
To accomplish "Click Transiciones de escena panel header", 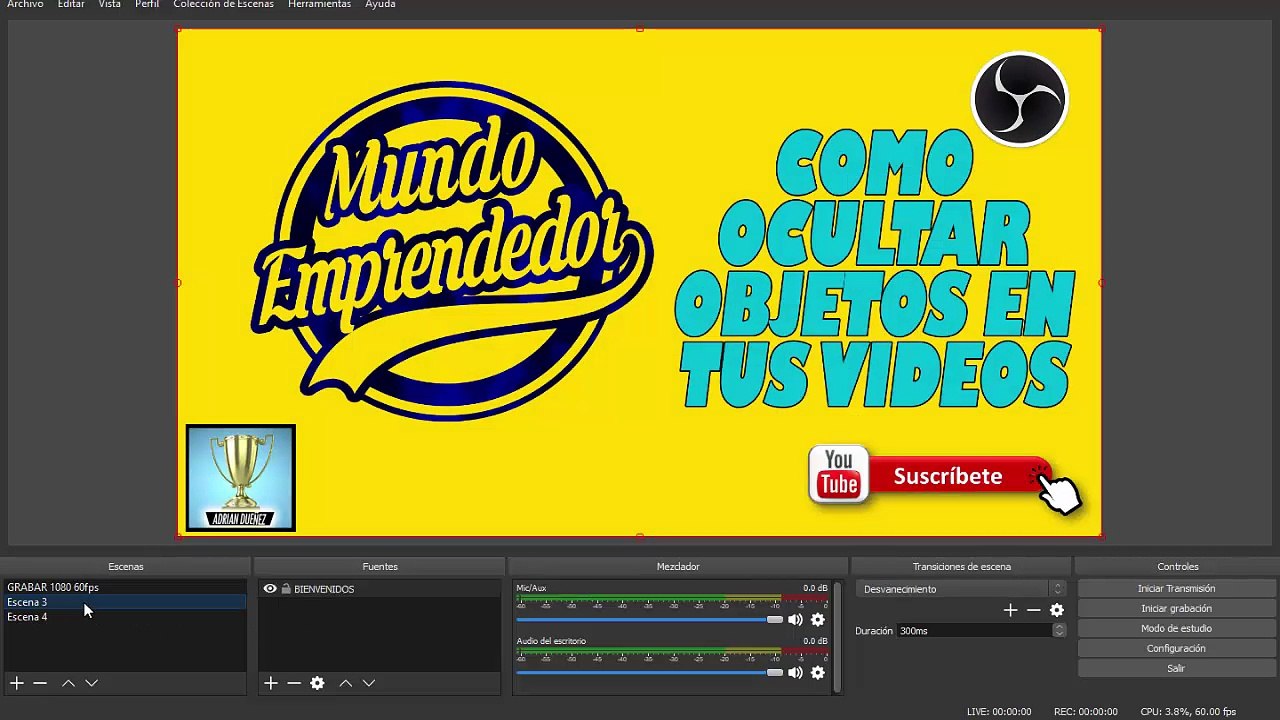I will point(962,567).
